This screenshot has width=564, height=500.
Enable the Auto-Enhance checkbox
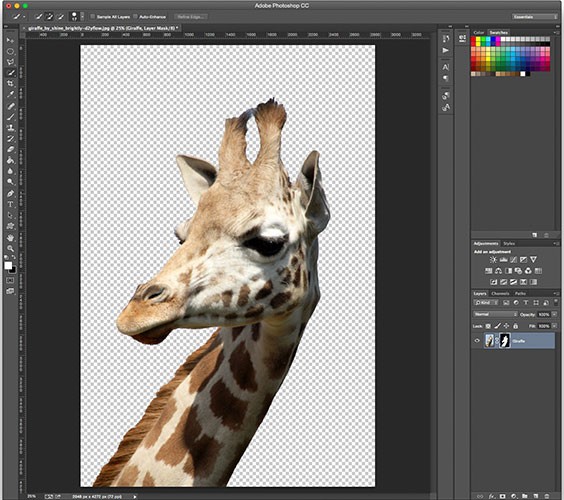[x=135, y=17]
